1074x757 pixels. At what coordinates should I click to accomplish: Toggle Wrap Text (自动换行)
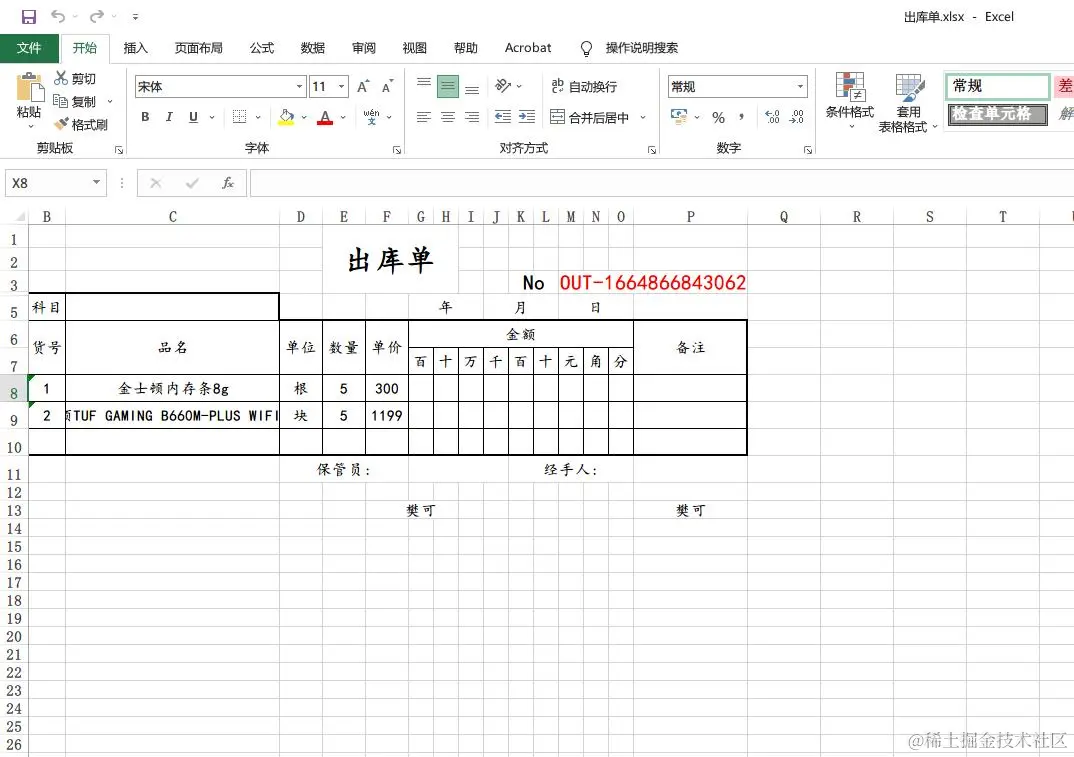coord(584,86)
